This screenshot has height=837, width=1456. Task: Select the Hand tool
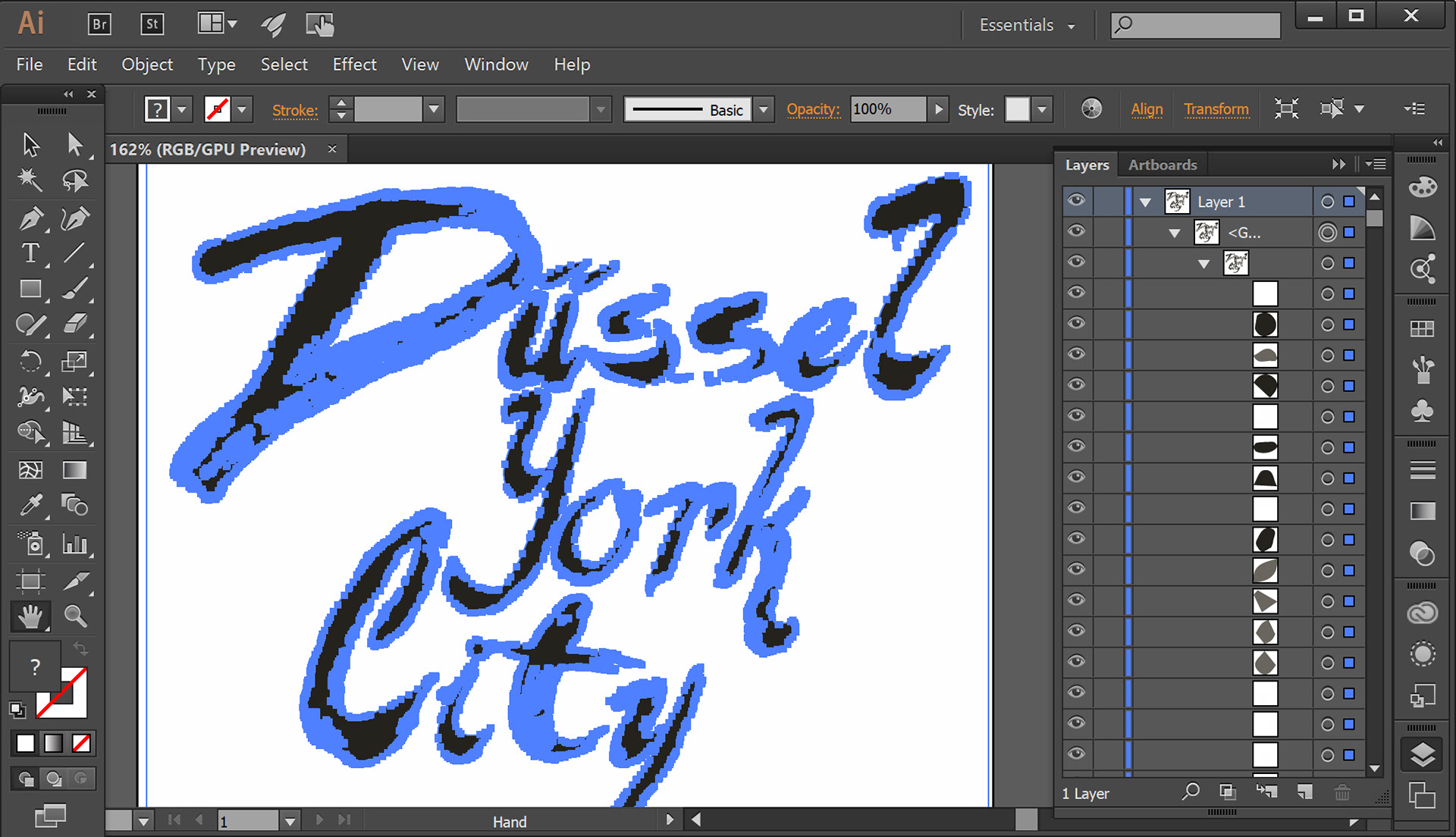point(31,616)
